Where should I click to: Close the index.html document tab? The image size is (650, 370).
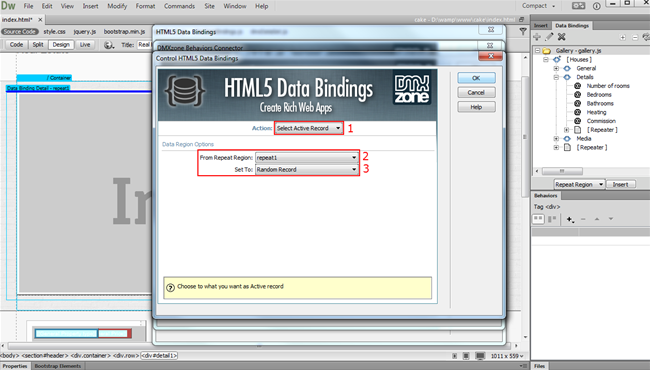40,19
